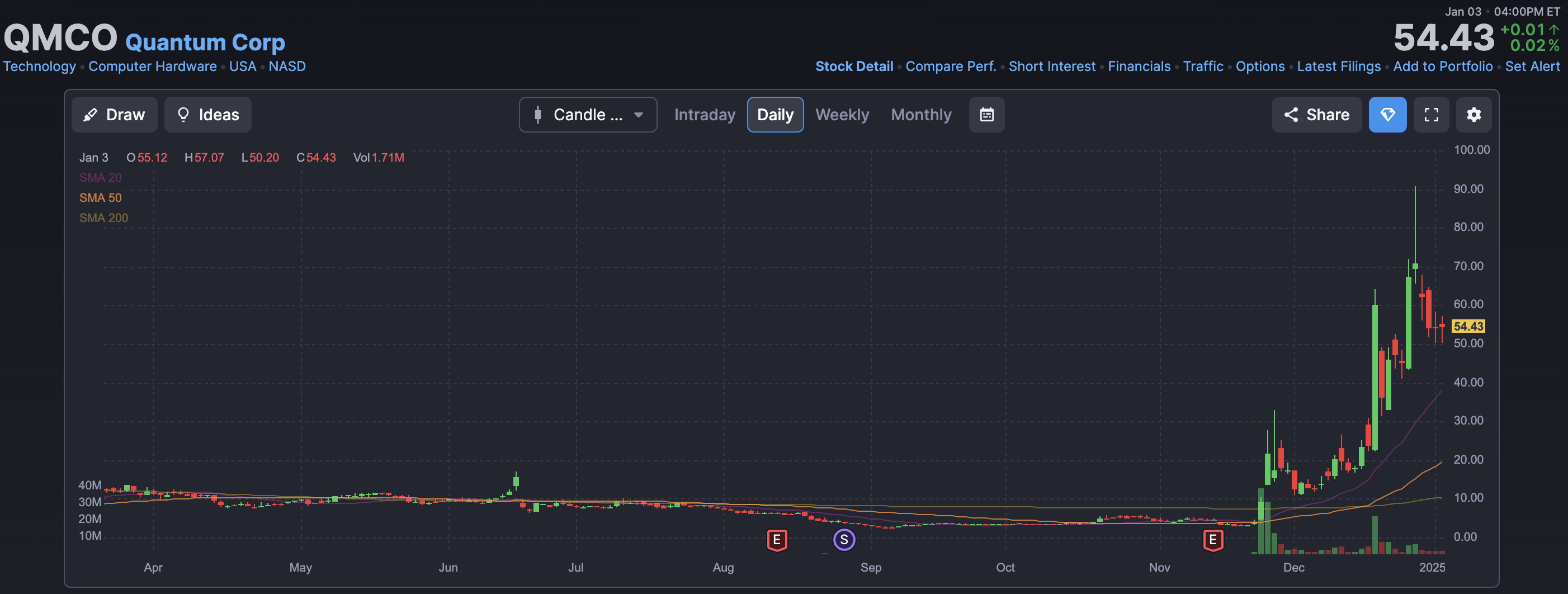Switch to Weekly timeframe
Screen dimensions: 1568x594
point(842,115)
